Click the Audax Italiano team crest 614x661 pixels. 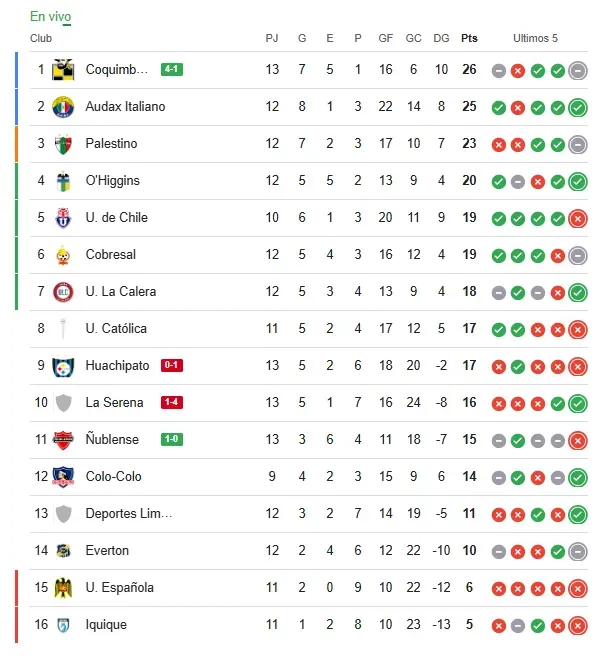click(63, 107)
